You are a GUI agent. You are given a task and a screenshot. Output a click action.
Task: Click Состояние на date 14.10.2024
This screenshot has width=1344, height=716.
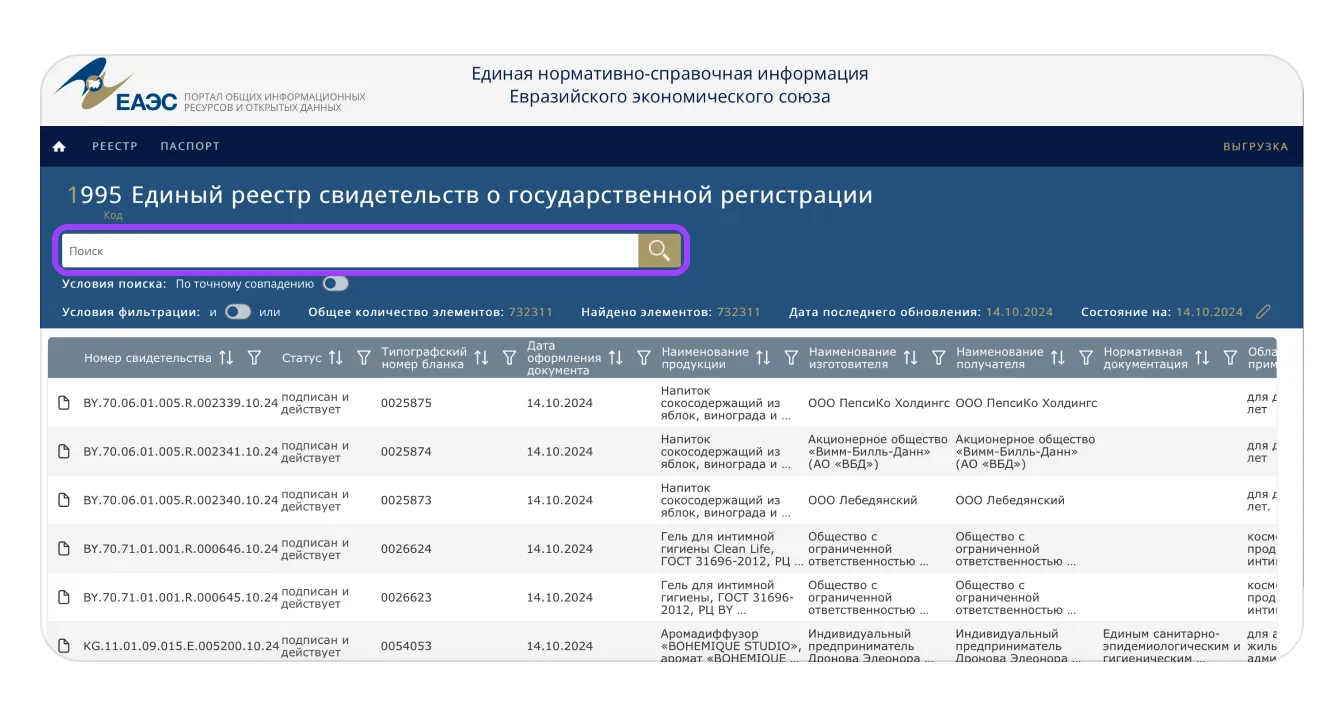pyautogui.click(x=1210, y=312)
